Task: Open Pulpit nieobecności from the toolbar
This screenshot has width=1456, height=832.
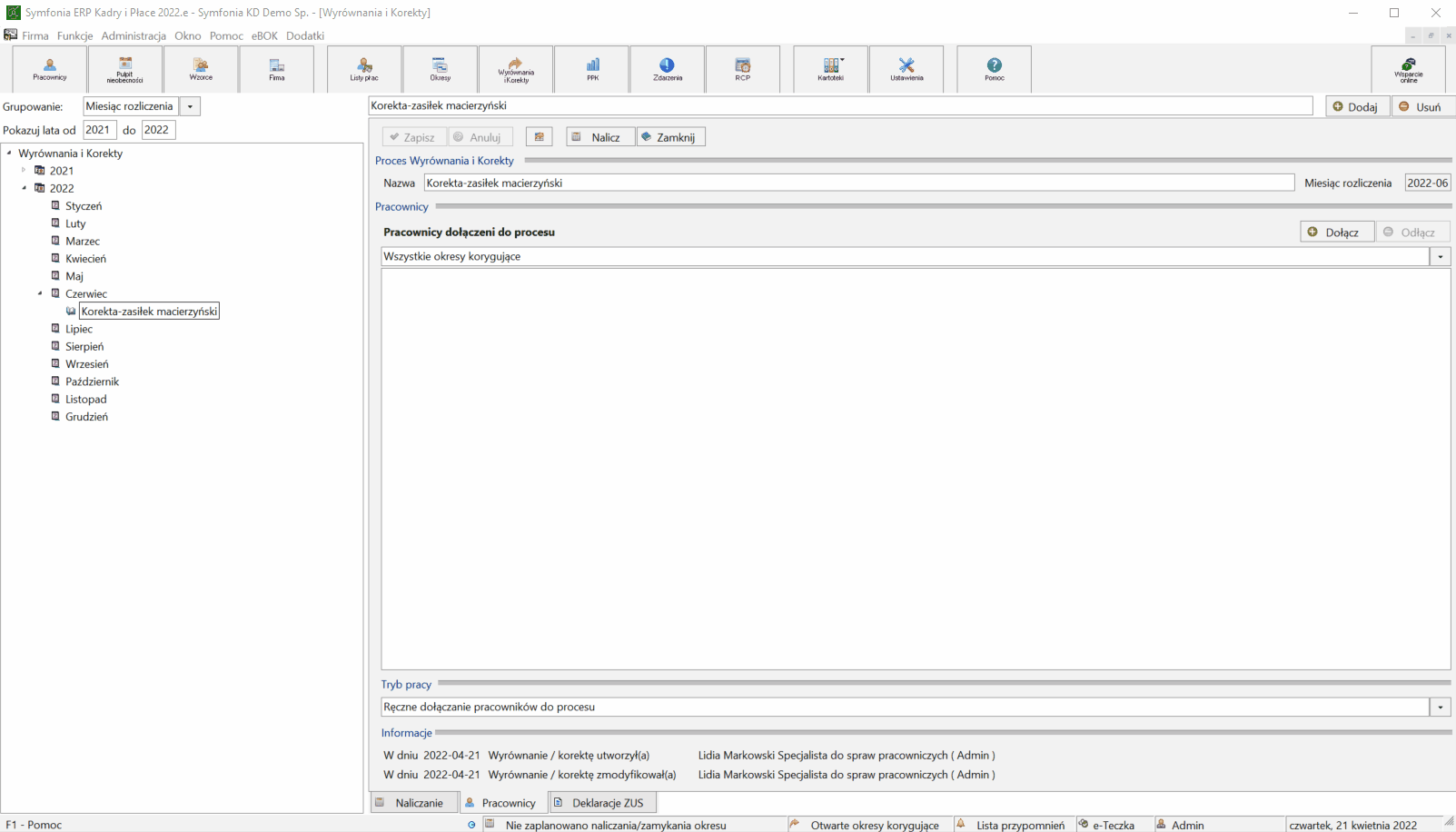Action: (x=125, y=69)
